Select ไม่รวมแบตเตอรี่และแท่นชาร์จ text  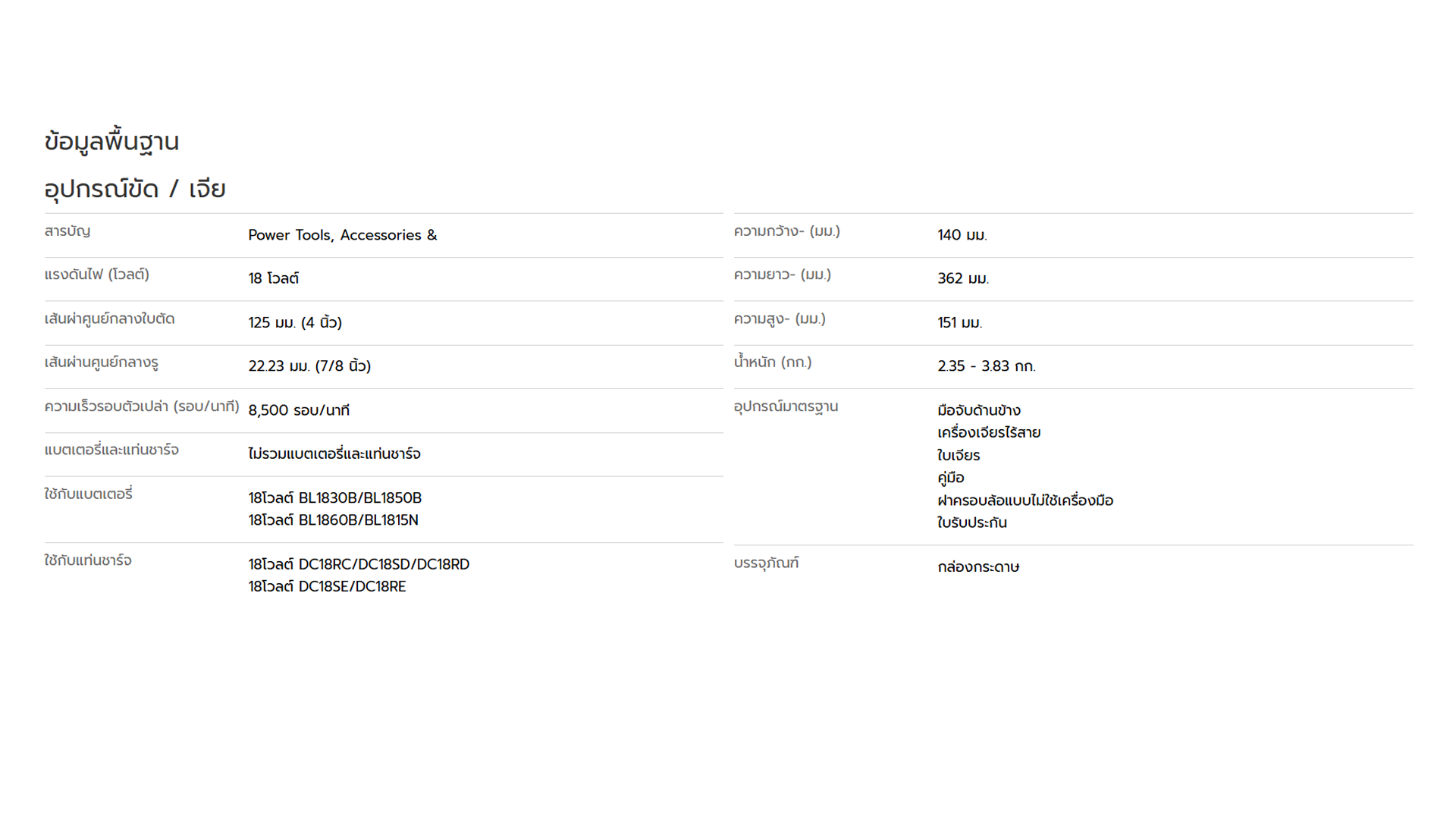click(334, 453)
